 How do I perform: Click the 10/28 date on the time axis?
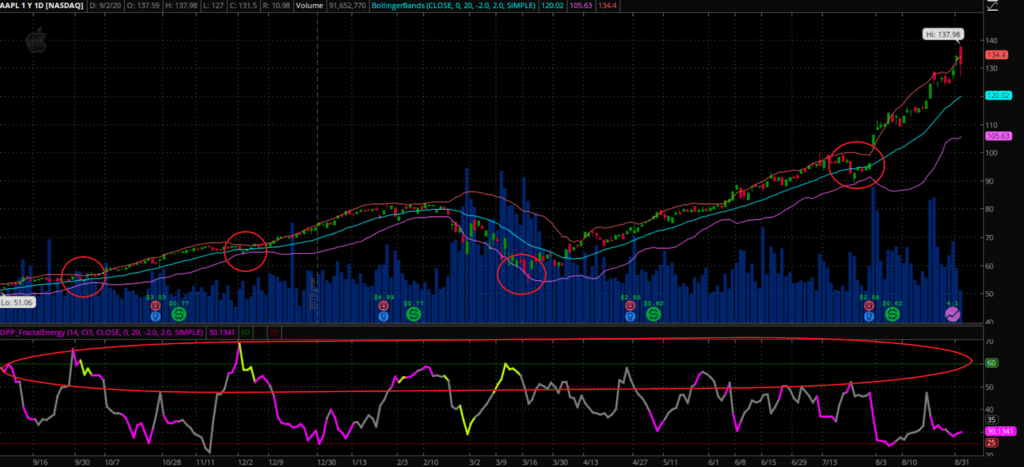tap(171, 461)
